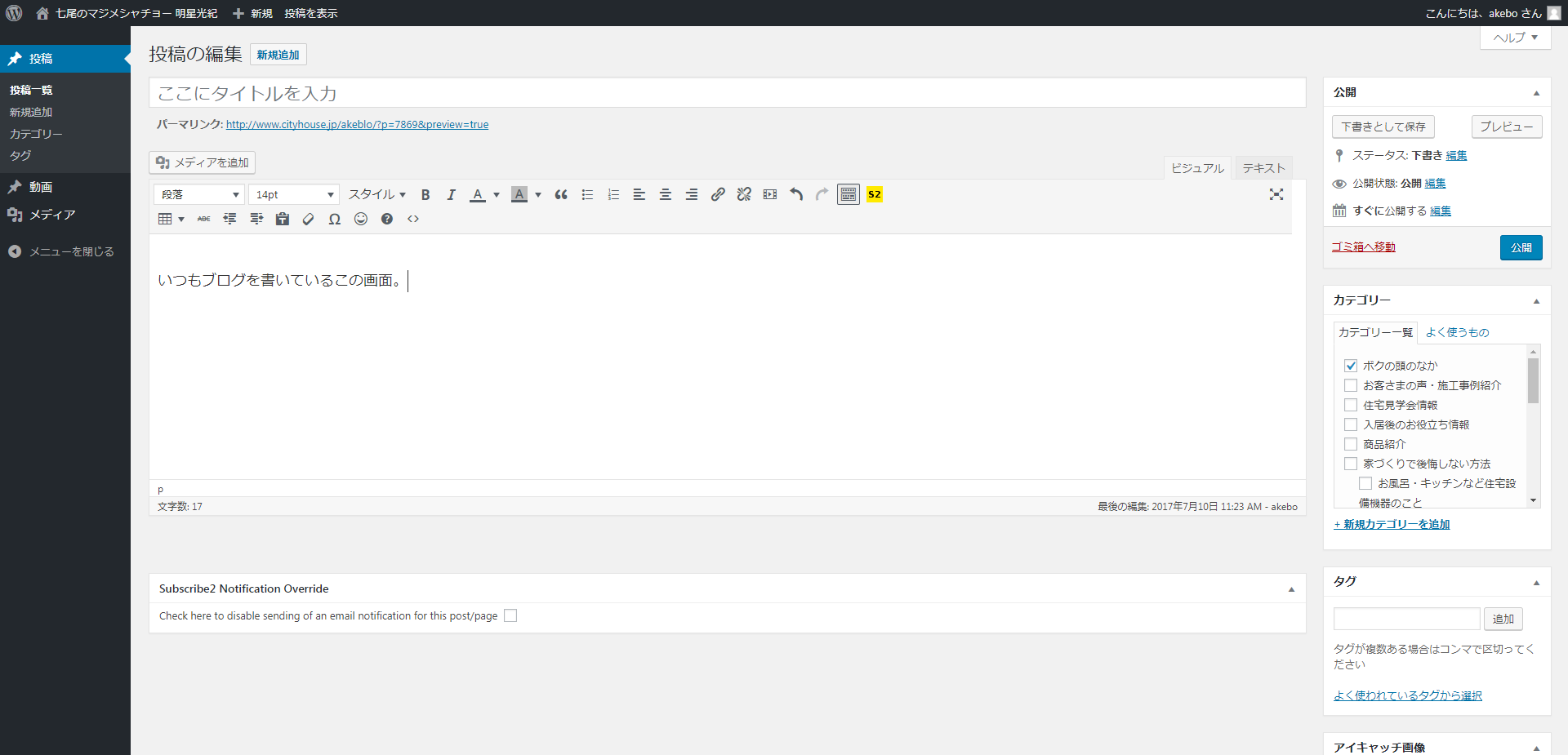The width and height of the screenshot is (1568, 755).
Task: Check the 住宅見学会情報 category
Action: (1351, 405)
